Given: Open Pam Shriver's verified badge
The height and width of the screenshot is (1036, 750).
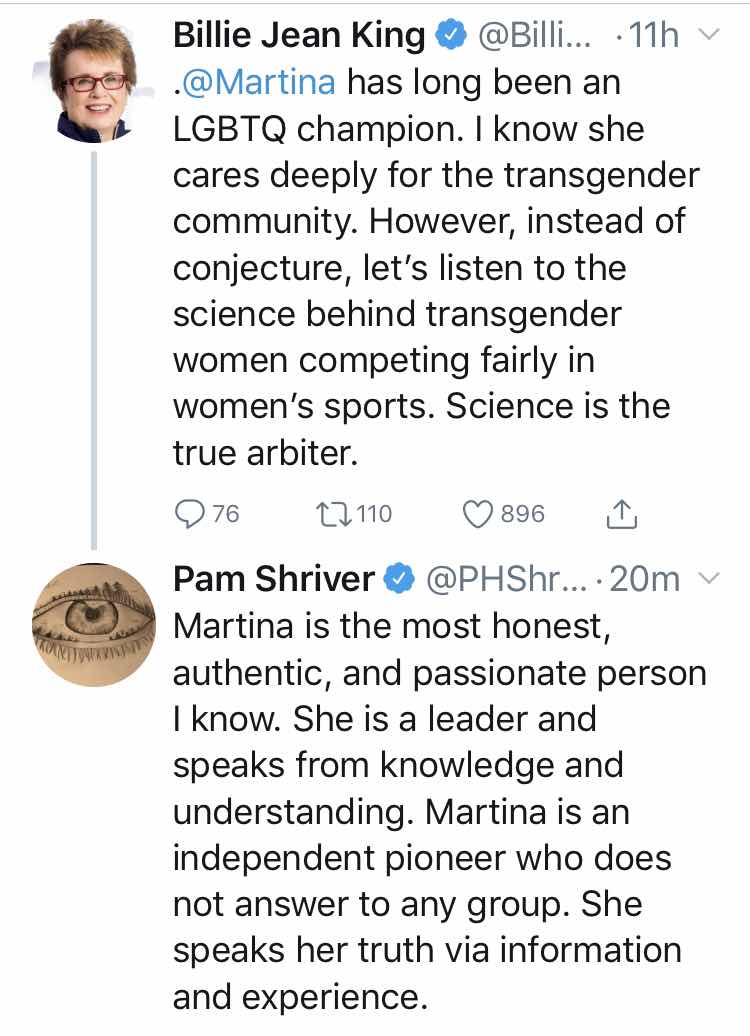Looking at the screenshot, I should (x=400, y=578).
